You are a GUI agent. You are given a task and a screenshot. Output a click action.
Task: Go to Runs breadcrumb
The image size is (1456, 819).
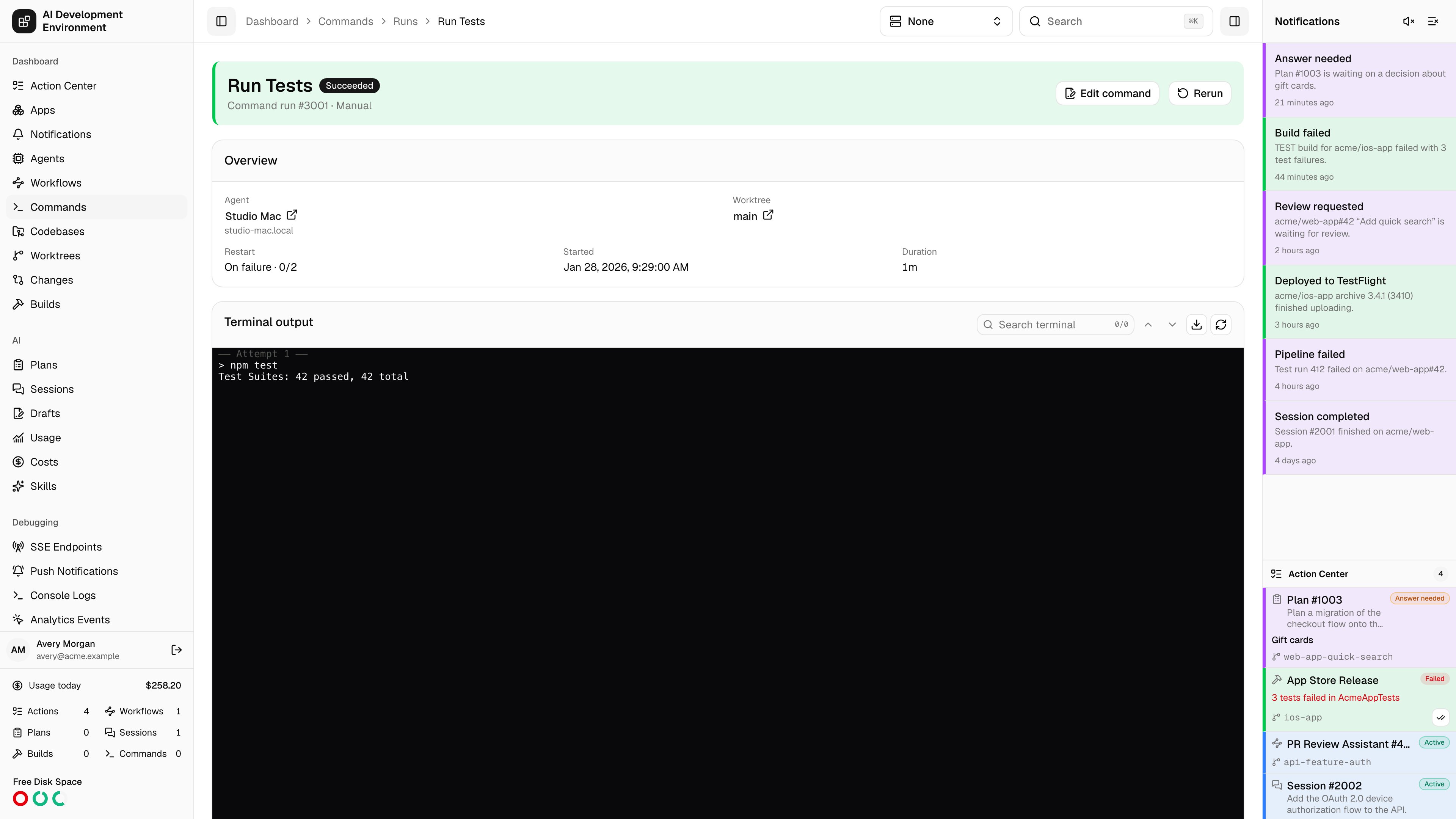coord(405,22)
